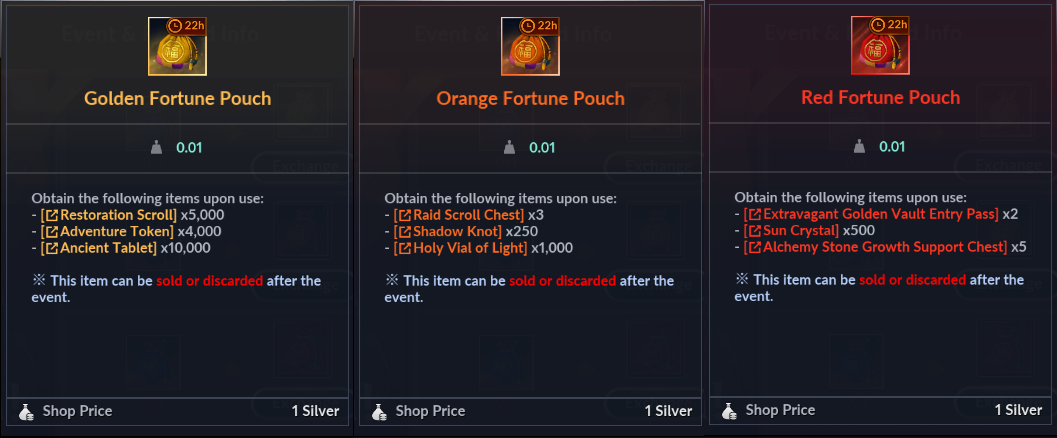Open the Raid Scroll Chest item link
1057x438 pixels.
[459, 214]
